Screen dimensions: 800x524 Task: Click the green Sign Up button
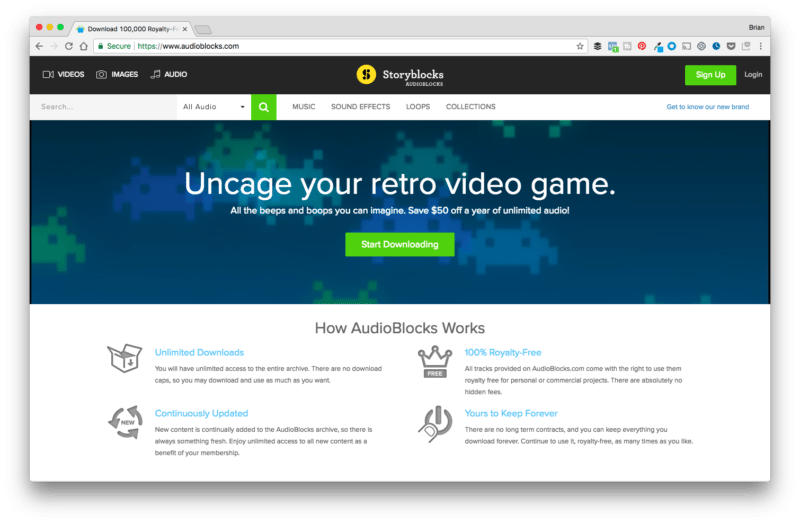pyautogui.click(x=710, y=75)
